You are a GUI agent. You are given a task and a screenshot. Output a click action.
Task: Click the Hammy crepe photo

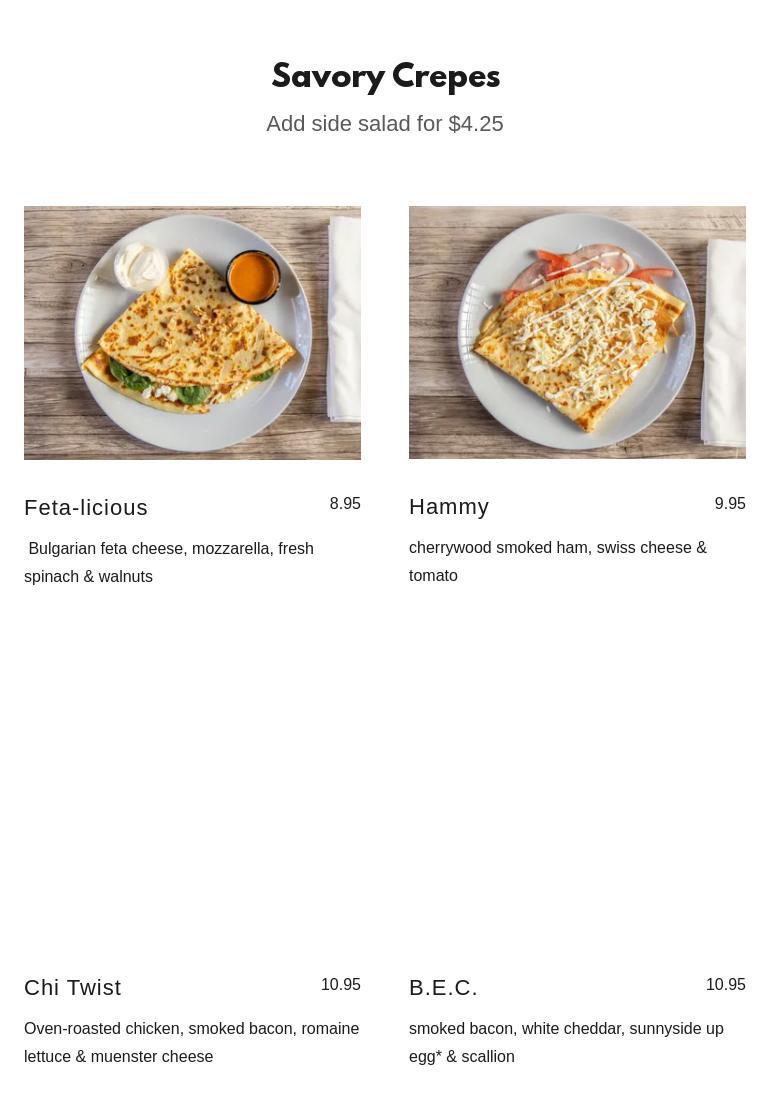(577, 333)
